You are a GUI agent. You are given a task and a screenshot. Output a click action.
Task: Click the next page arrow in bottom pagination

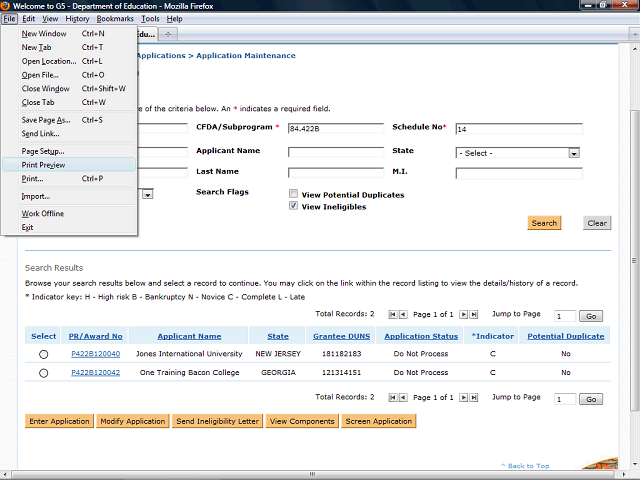[x=462, y=398]
